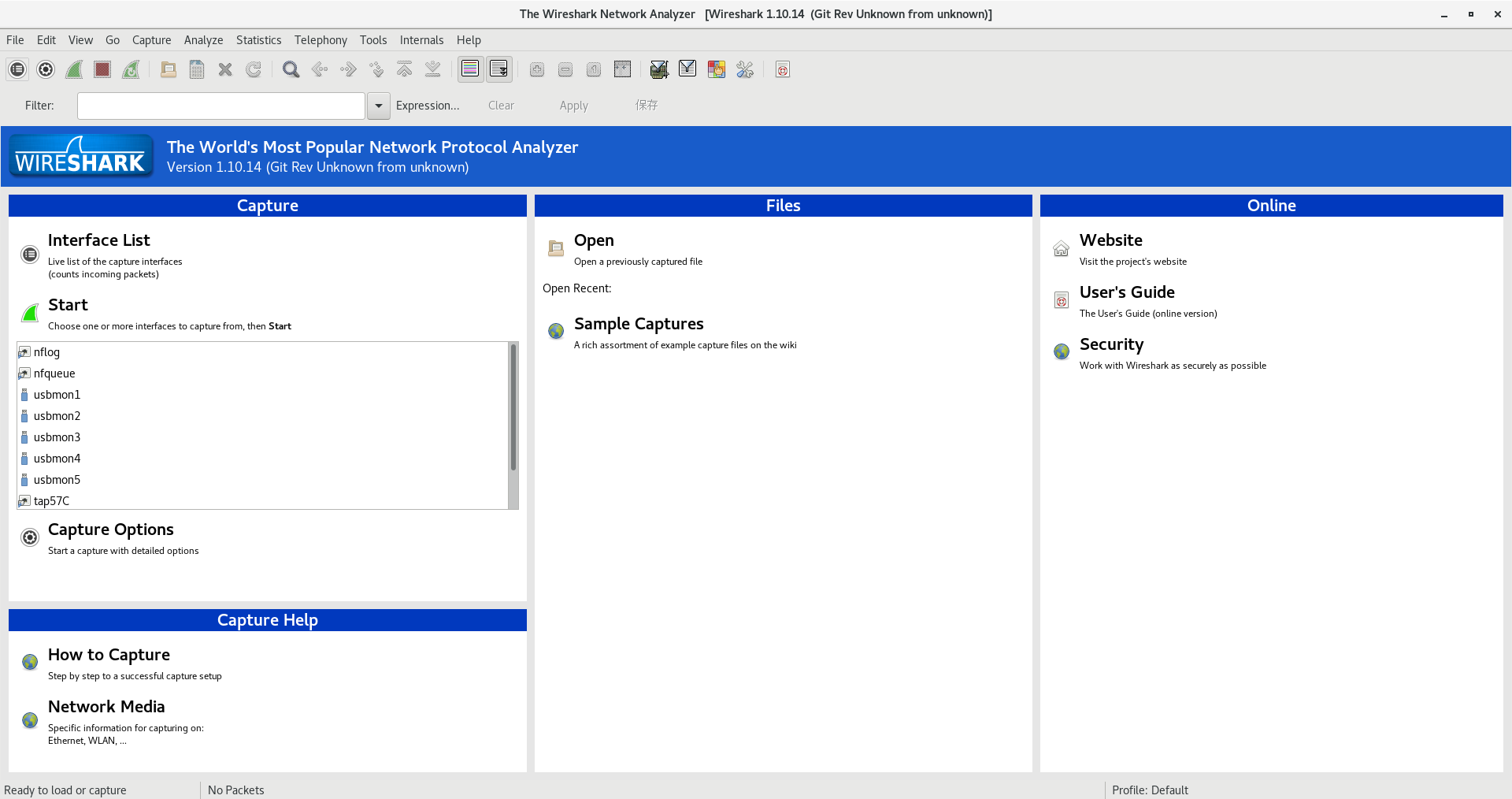Open the Edit menu
Image resolution: width=1512 pixels, height=799 pixels.
pos(46,40)
